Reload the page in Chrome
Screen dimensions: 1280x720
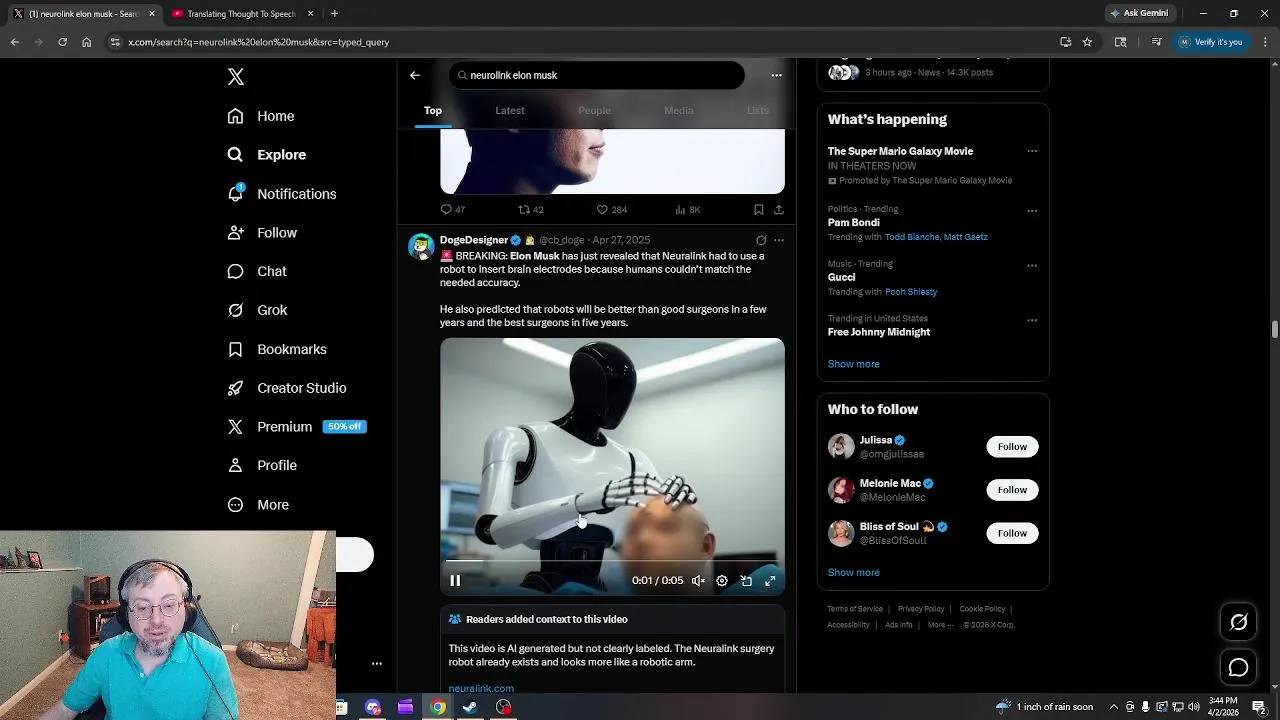click(x=62, y=42)
